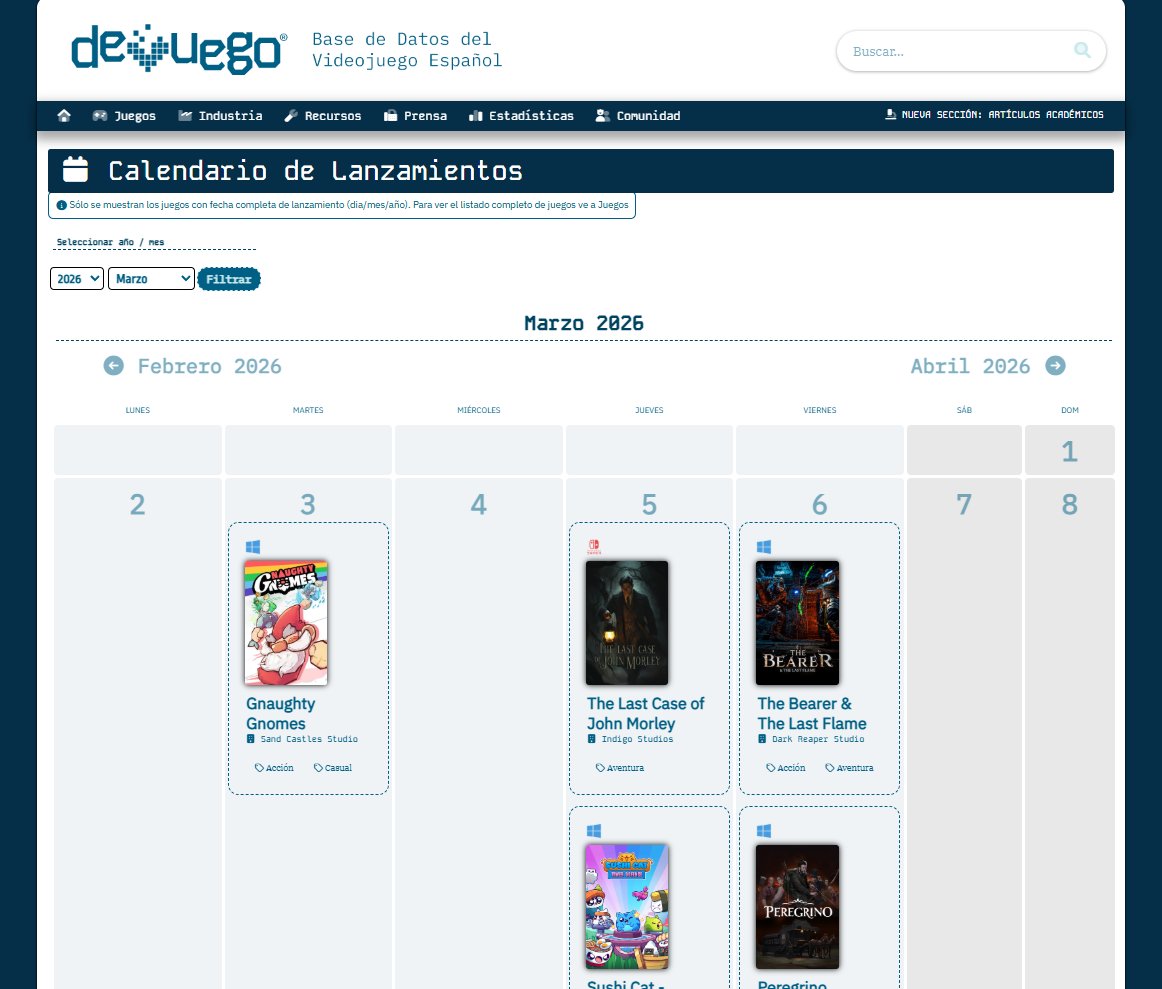Open Dark Reaper Studio developer link
Viewport: 1162px width, 989px height.
coord(818,739)
